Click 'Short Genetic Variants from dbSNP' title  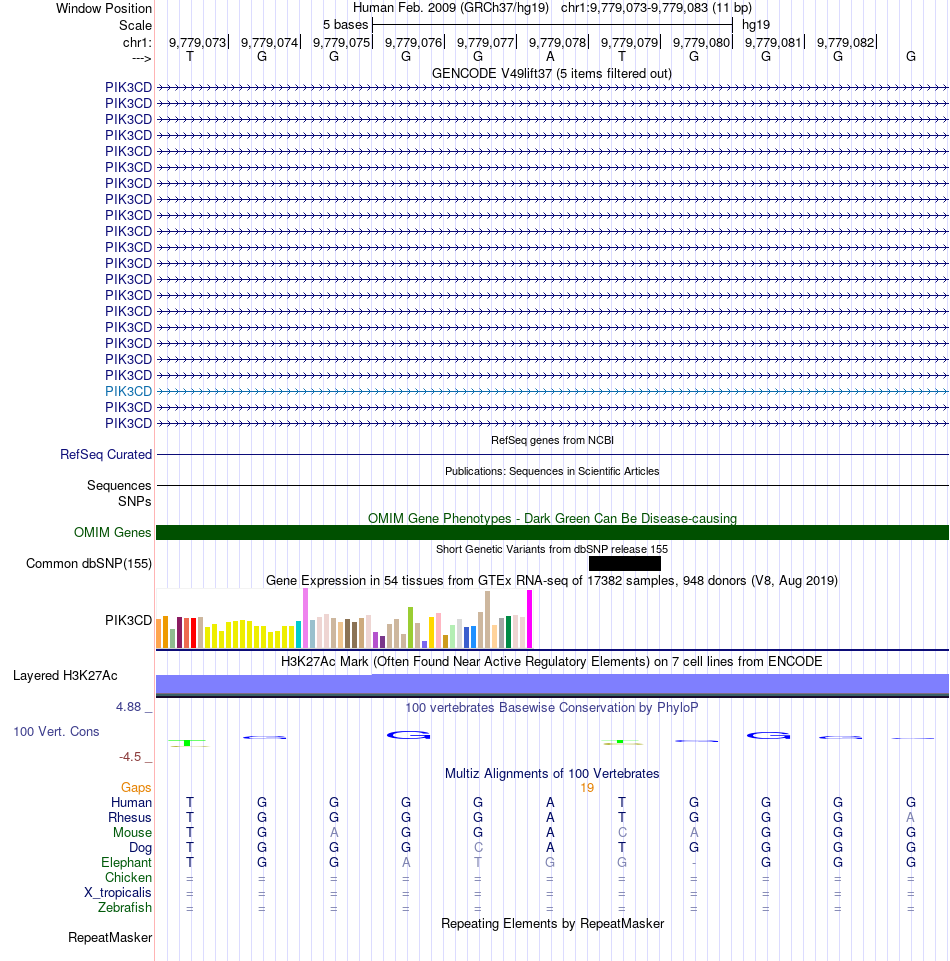(552, 549)
